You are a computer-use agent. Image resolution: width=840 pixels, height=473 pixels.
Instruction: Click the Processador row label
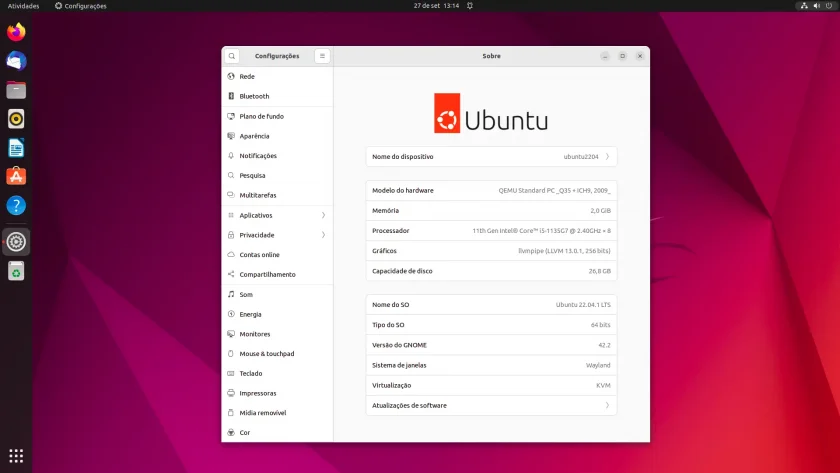(391, 230)
